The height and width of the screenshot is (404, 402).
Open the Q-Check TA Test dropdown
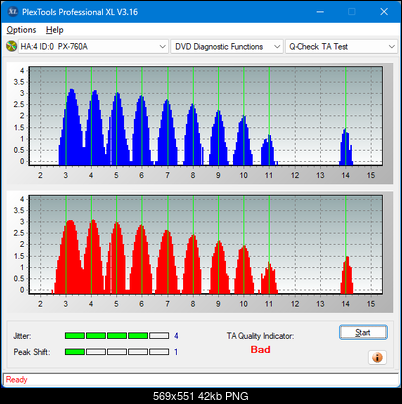pos(341,47)
